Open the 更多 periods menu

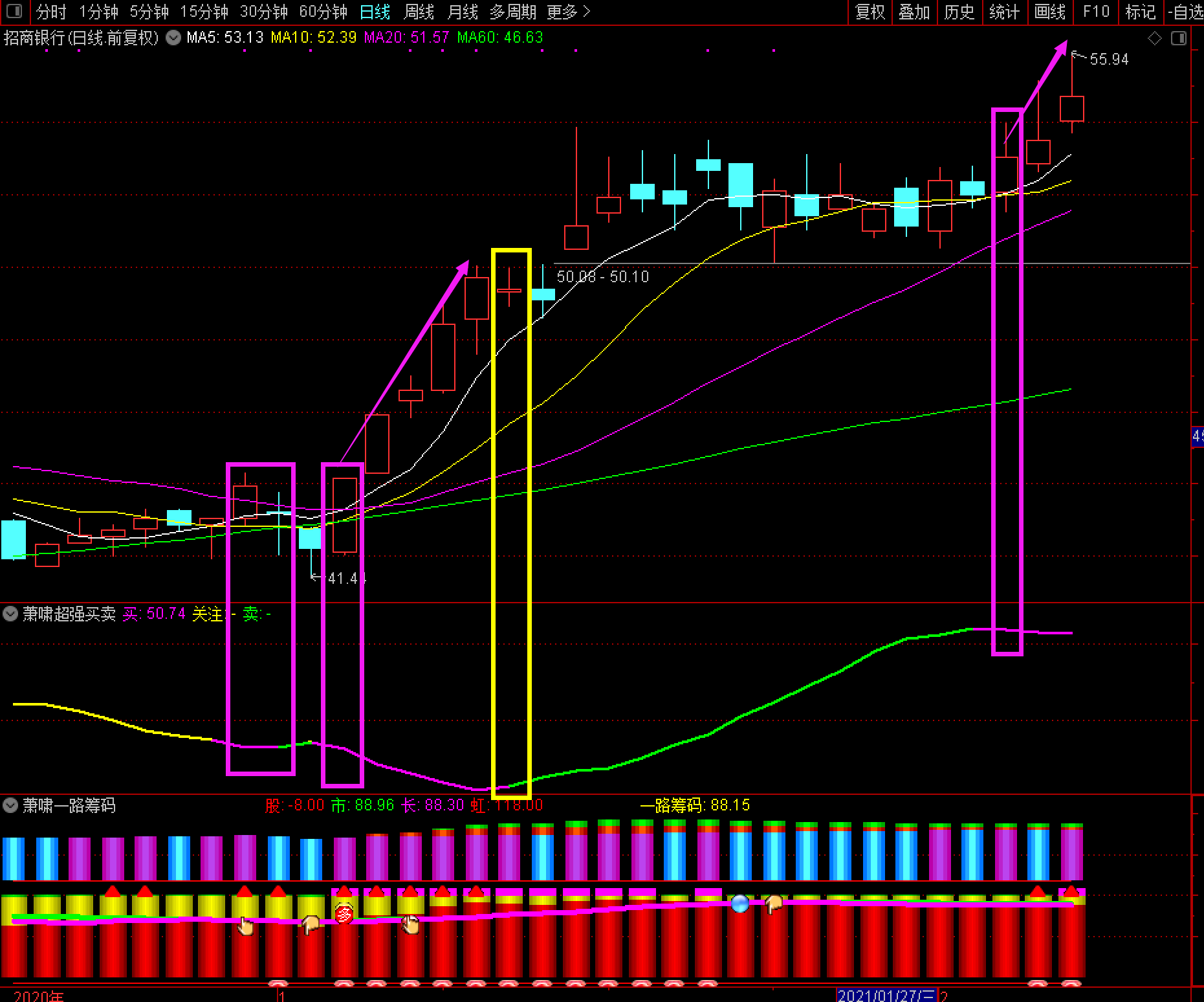[568, 12]
